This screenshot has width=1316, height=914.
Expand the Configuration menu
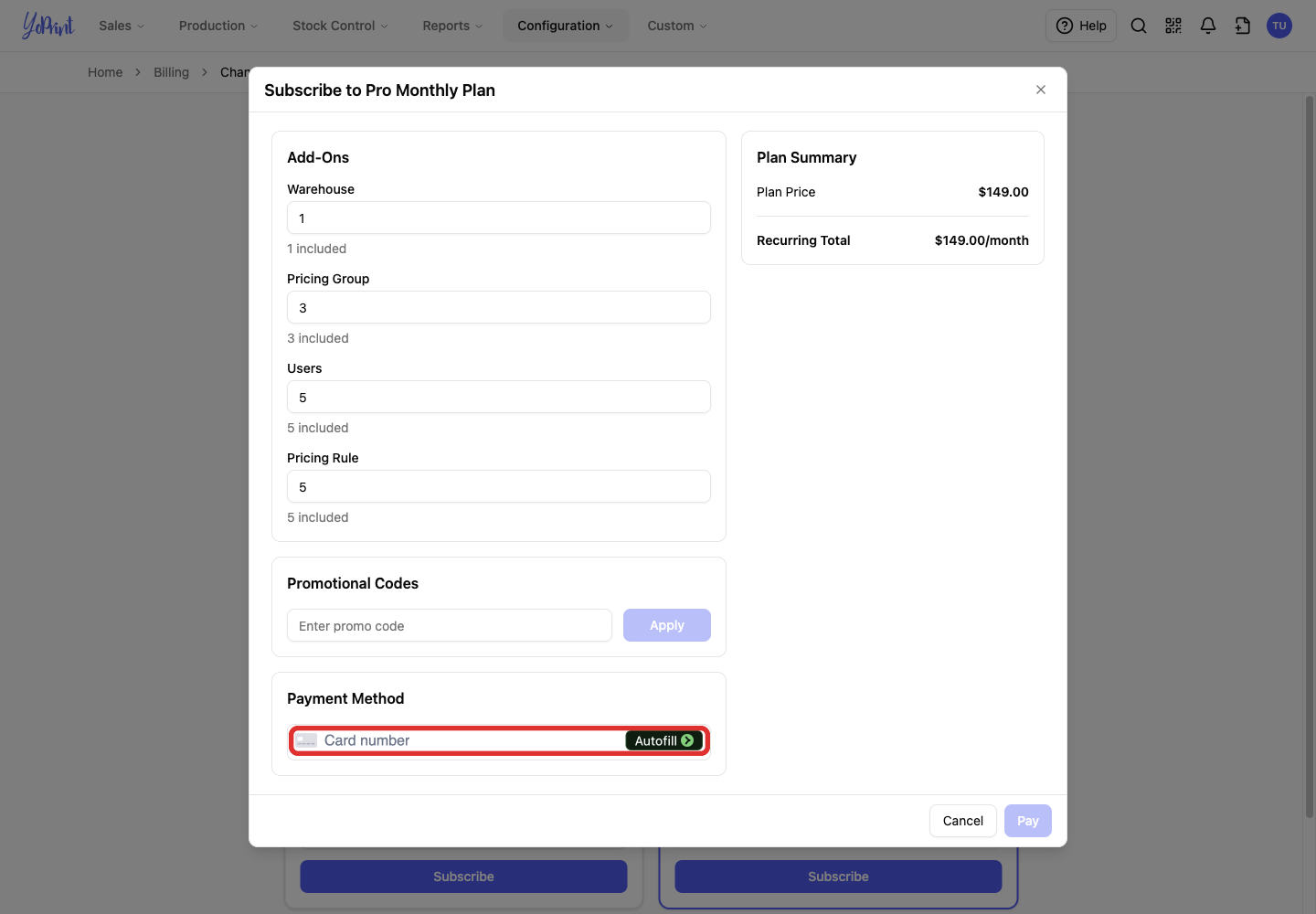[565, 26]
